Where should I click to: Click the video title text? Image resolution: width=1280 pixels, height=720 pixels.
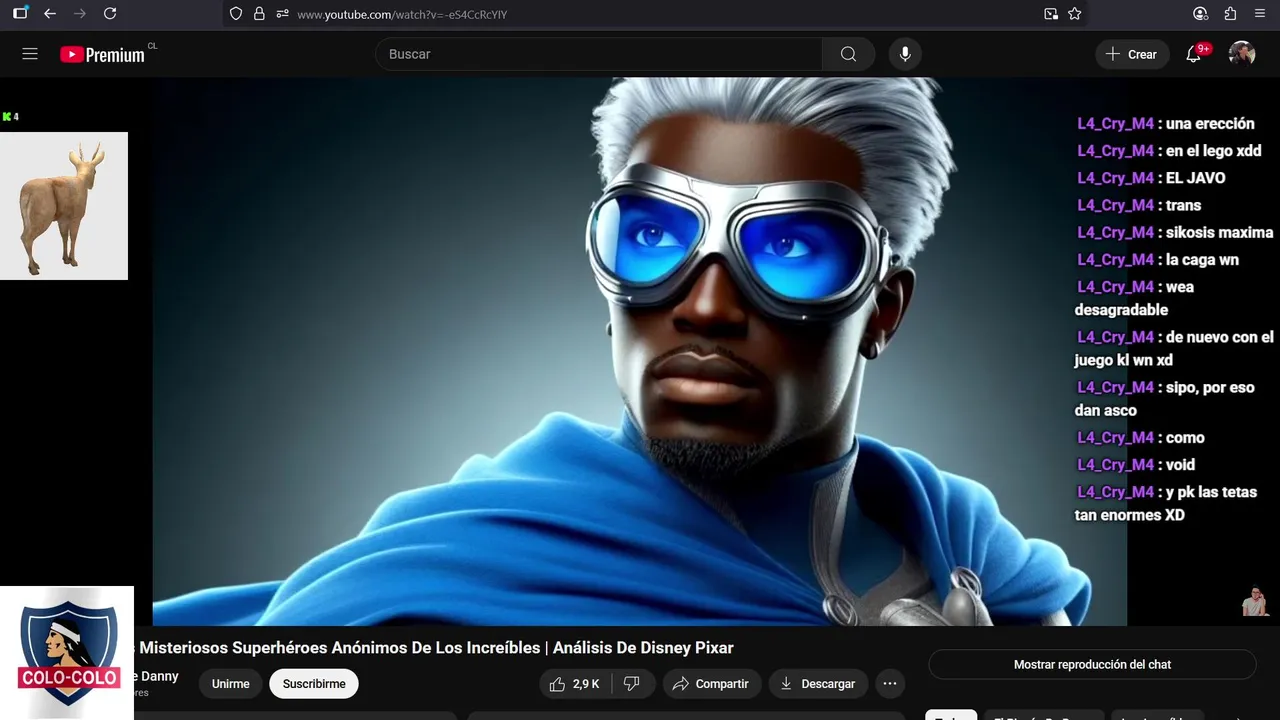click(x=436, y=648)
